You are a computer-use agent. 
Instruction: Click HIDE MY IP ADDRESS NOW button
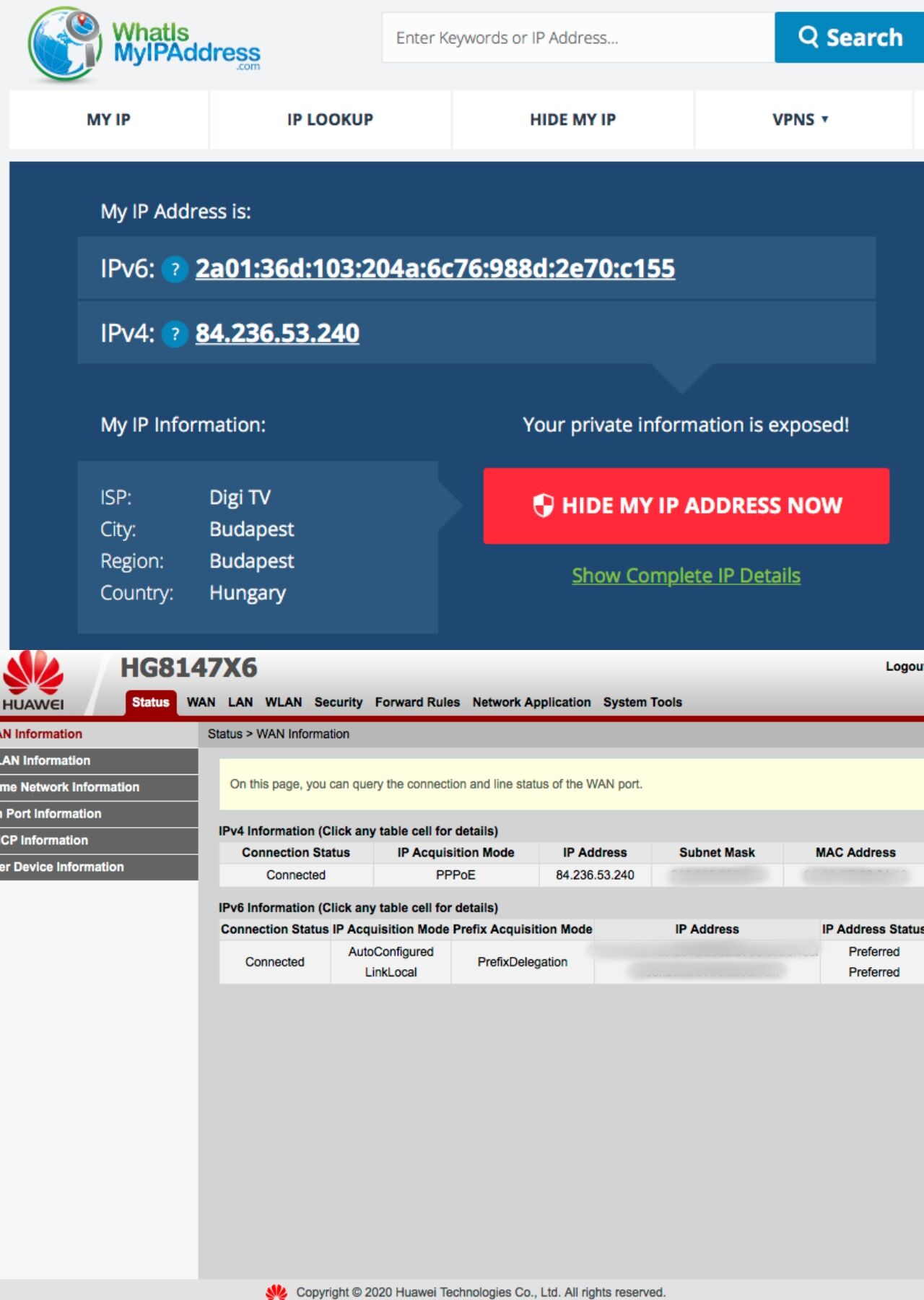coord(687,506)
